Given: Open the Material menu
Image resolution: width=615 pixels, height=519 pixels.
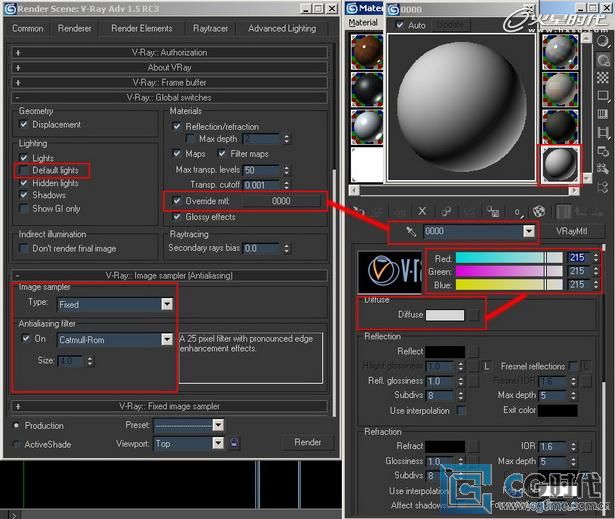Looking at the screenshot, I should [x=363, y=23].
